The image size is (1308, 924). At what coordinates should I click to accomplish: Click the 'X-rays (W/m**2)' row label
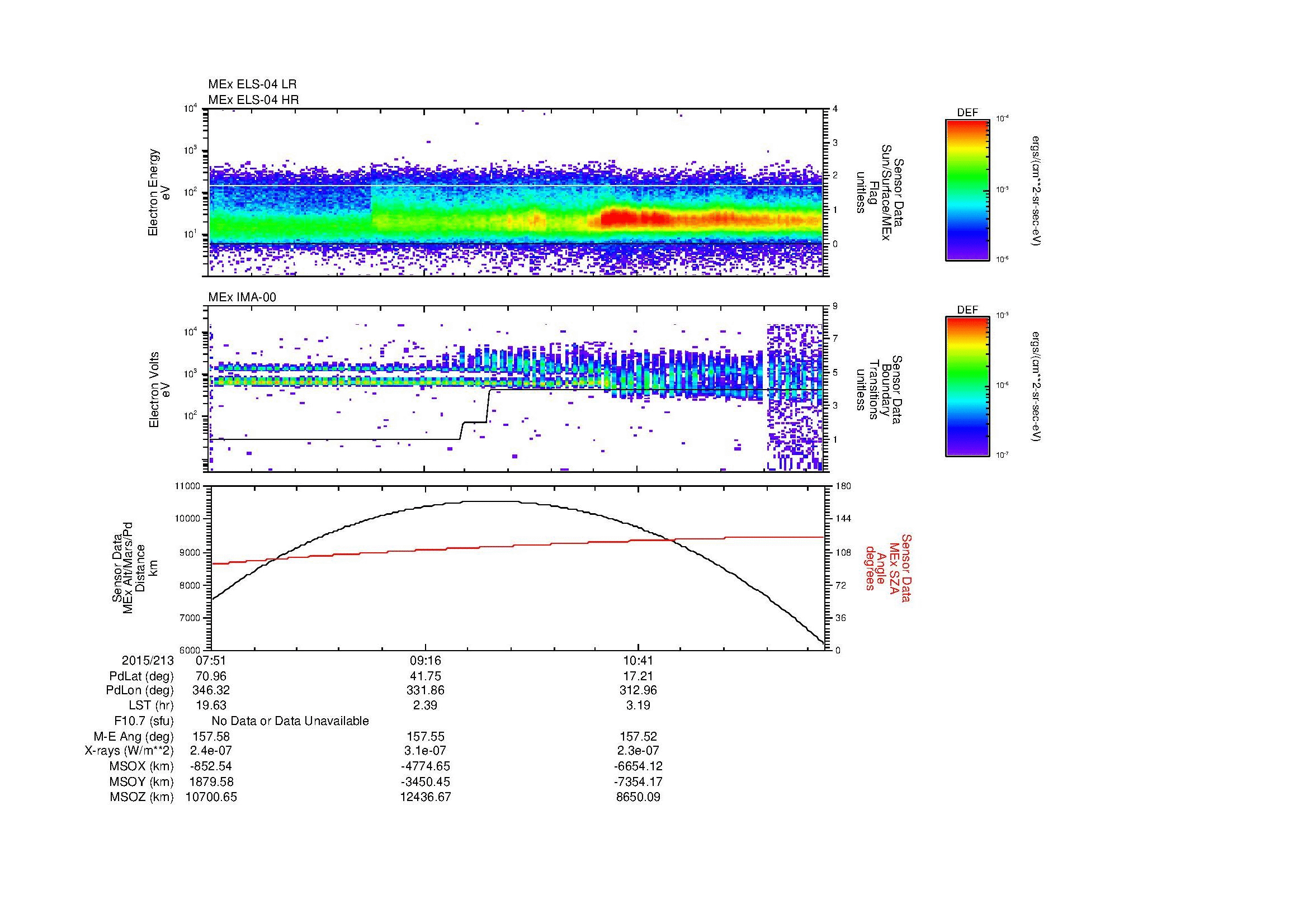click(x=129, y=751)
